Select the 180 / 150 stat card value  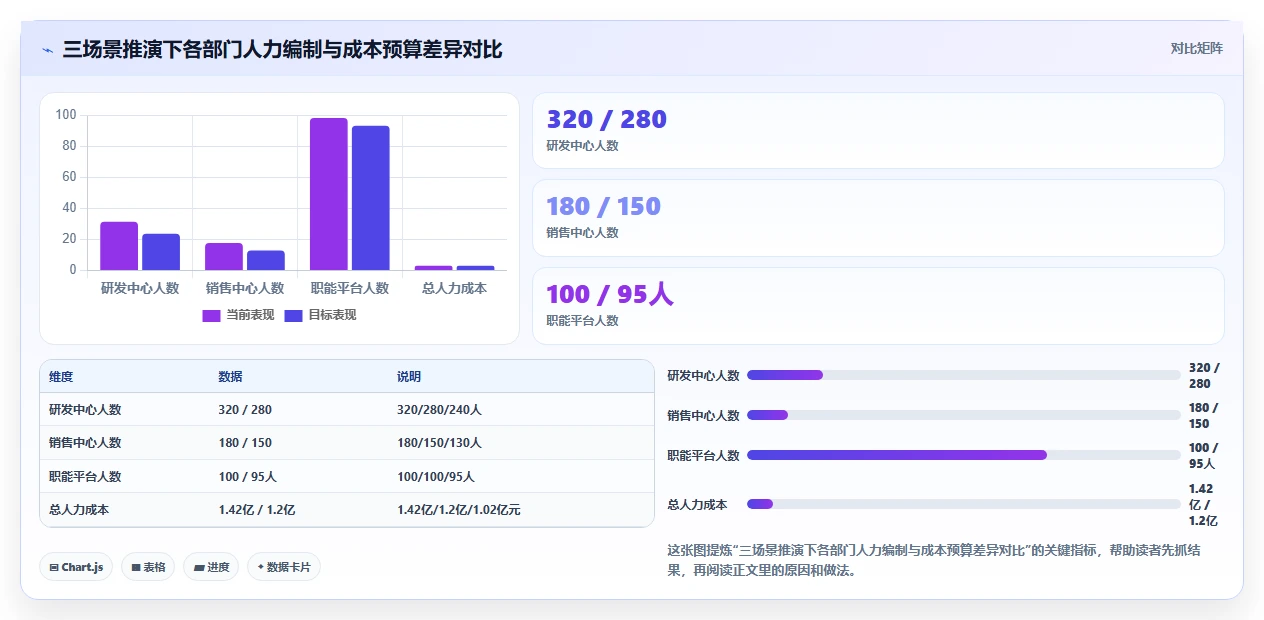(x=603, y=207)
